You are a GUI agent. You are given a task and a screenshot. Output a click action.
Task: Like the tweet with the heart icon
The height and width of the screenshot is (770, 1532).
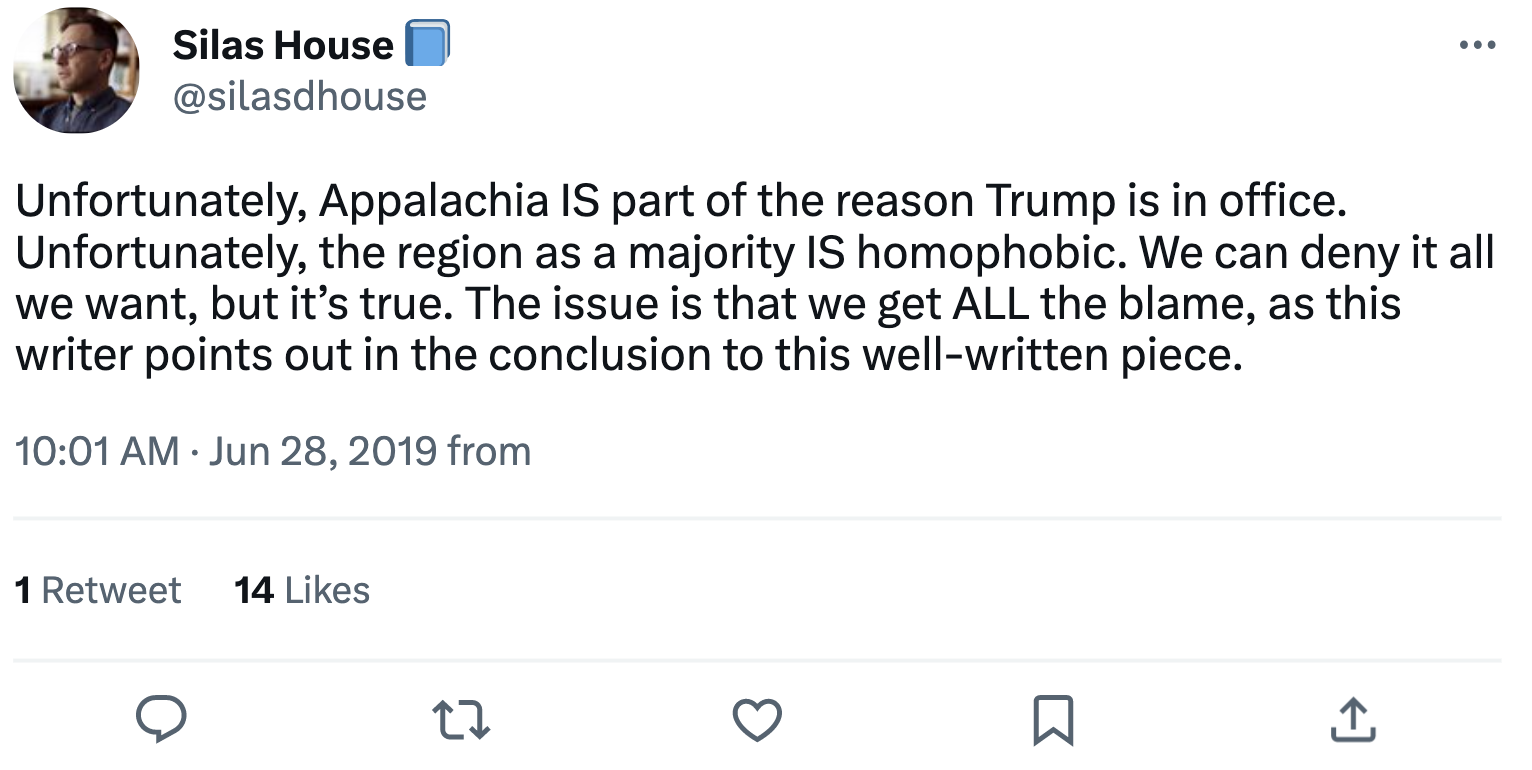[757, 720]
